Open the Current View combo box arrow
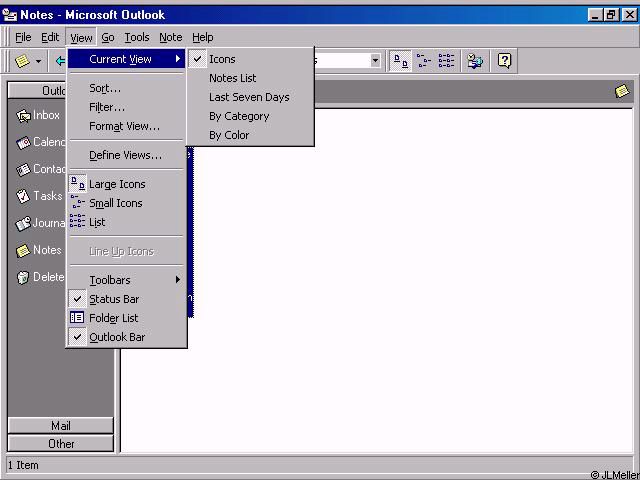Viewport: 640px width, 480px height. [375, 61]
